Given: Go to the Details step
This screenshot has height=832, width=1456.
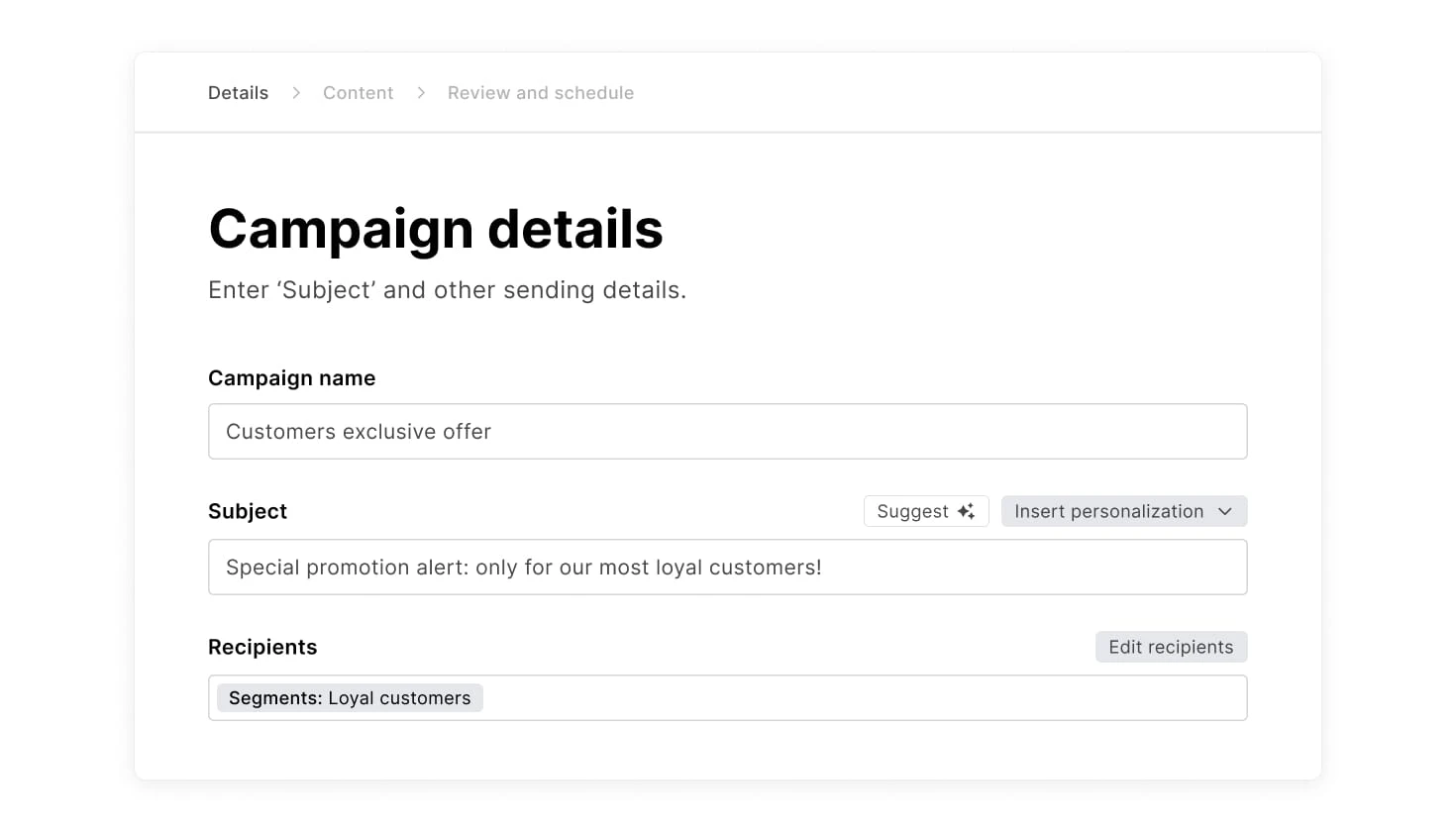Looking at the screenshot, I should [x=238, y=93].
